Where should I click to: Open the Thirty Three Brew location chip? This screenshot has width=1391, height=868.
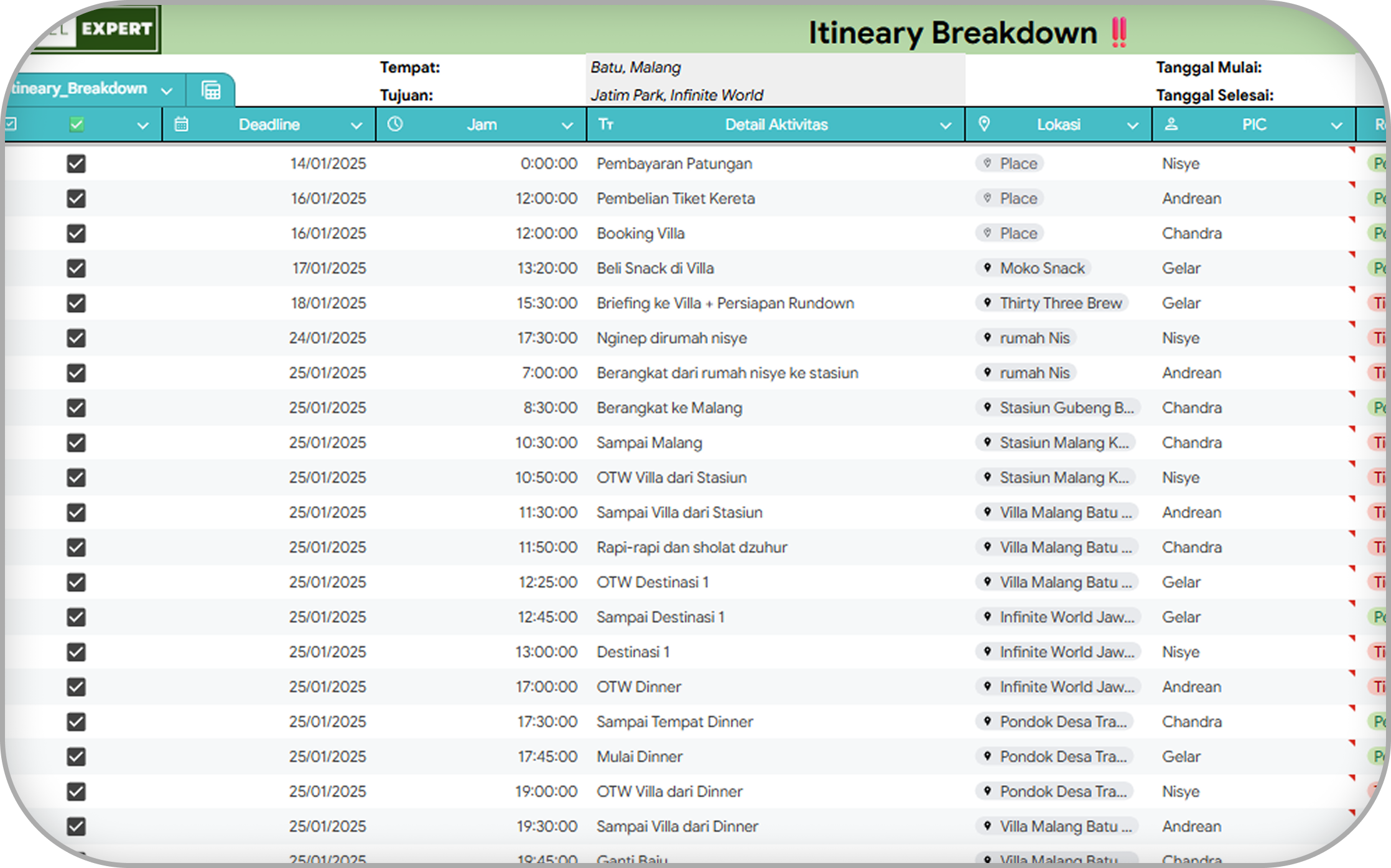coord(1053,303)
